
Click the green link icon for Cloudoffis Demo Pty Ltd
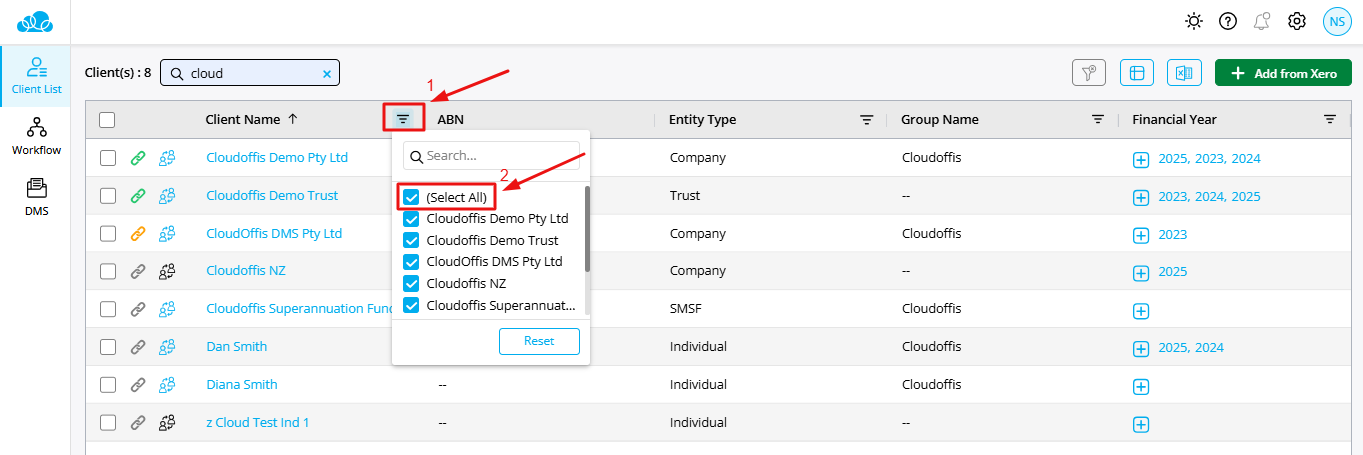point(138,158)
